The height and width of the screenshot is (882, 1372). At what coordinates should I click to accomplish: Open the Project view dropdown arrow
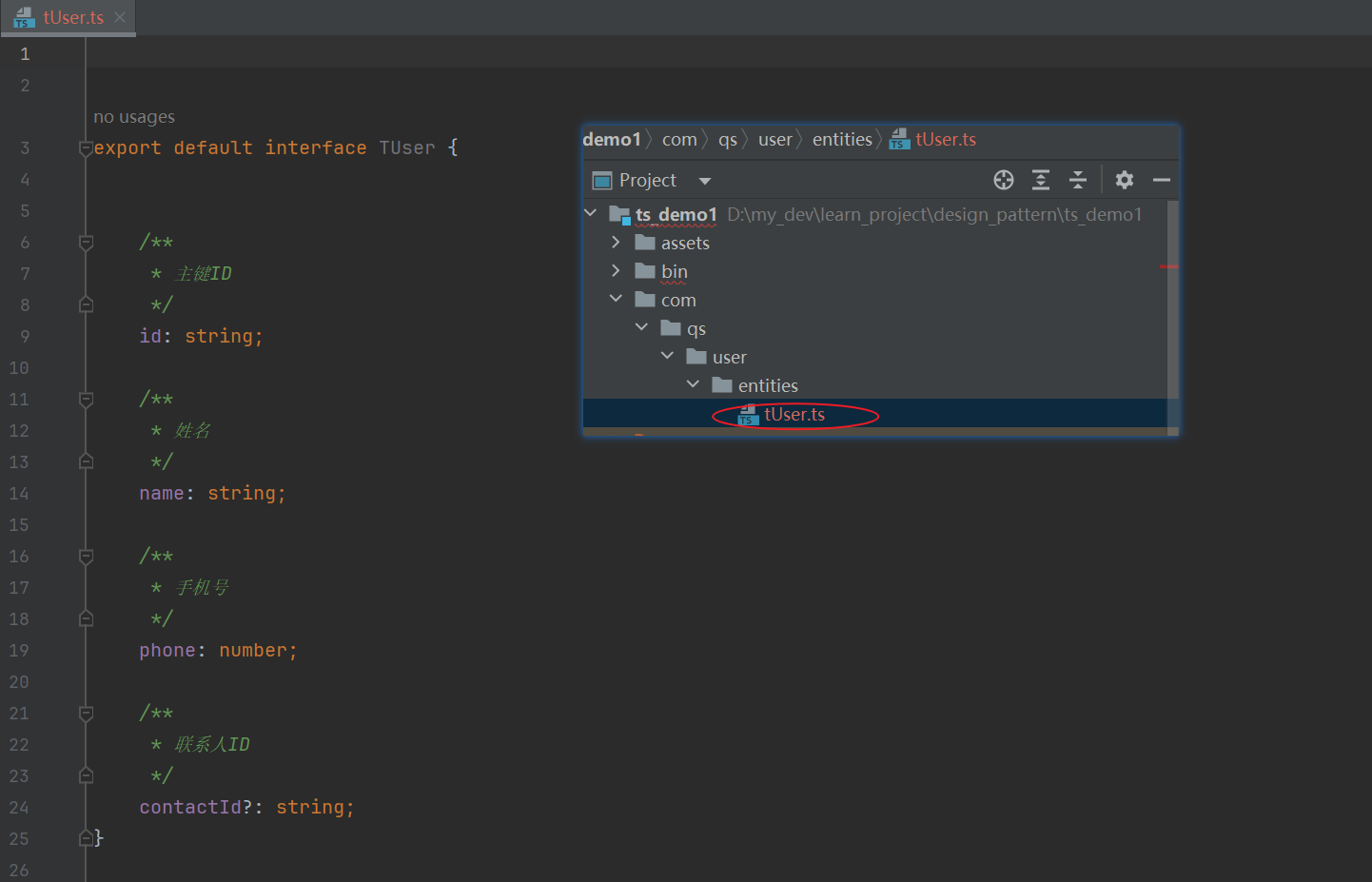coord(705,181)
